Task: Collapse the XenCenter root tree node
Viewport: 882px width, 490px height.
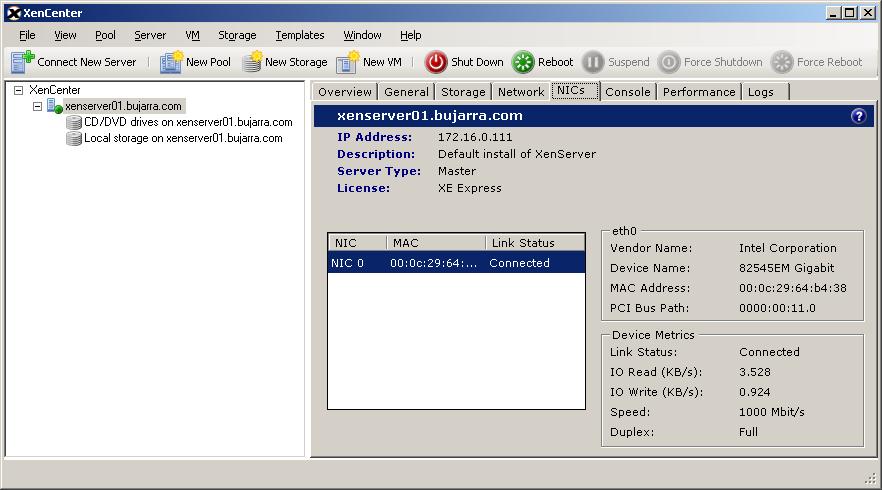Action: [19, 90]
